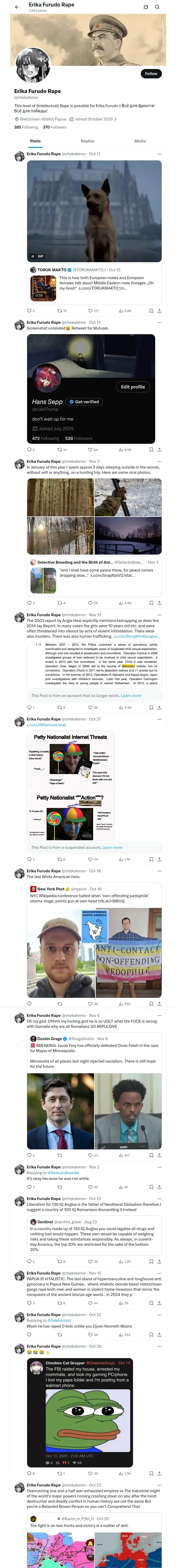Viewport: 176px width, 1568px height.
Task: Pause the GIF in the Oct 17 post
Action: pyautogui.click(x=33, y=256)
